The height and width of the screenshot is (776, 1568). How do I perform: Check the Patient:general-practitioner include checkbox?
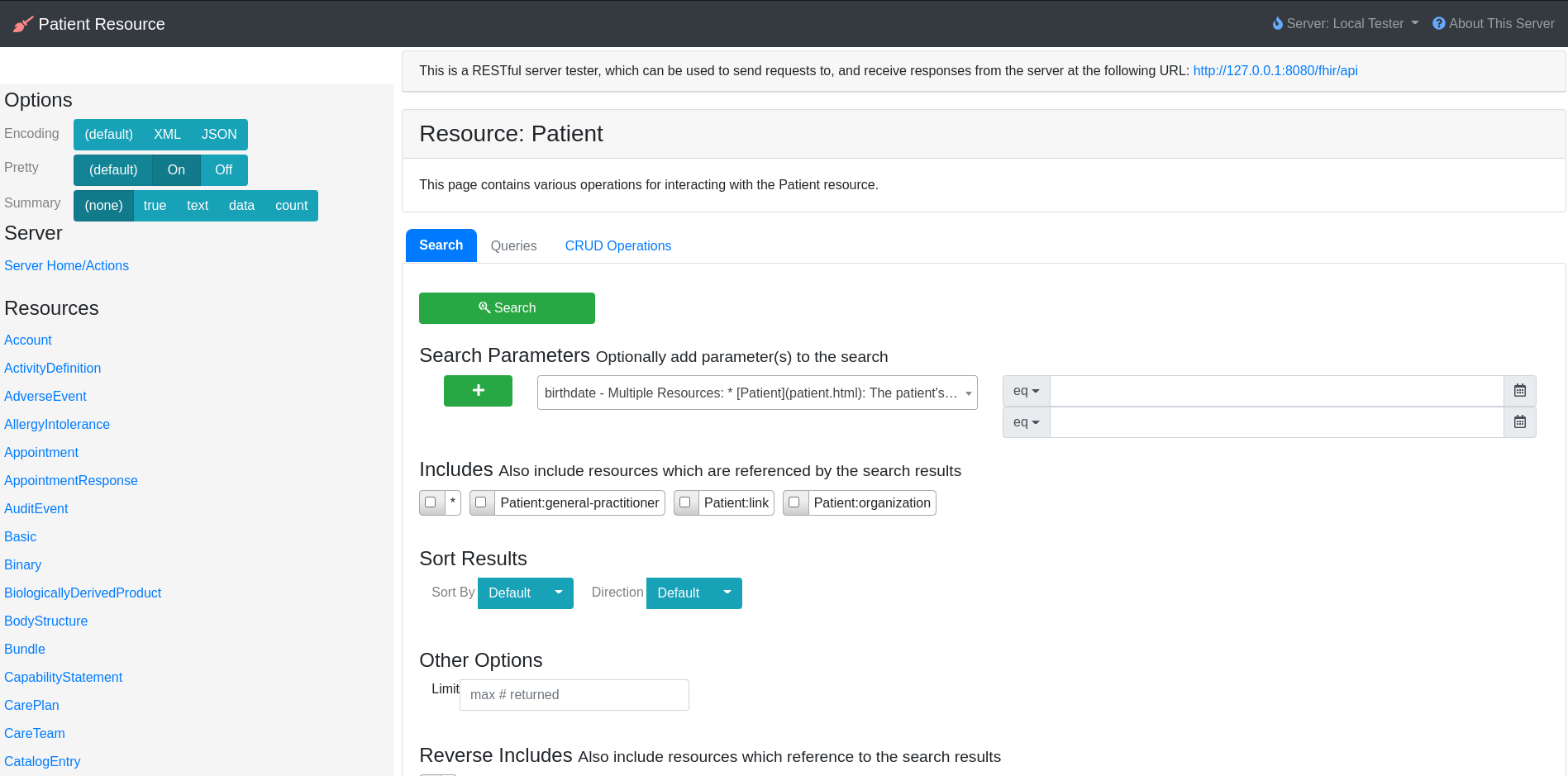click(481, 502)
